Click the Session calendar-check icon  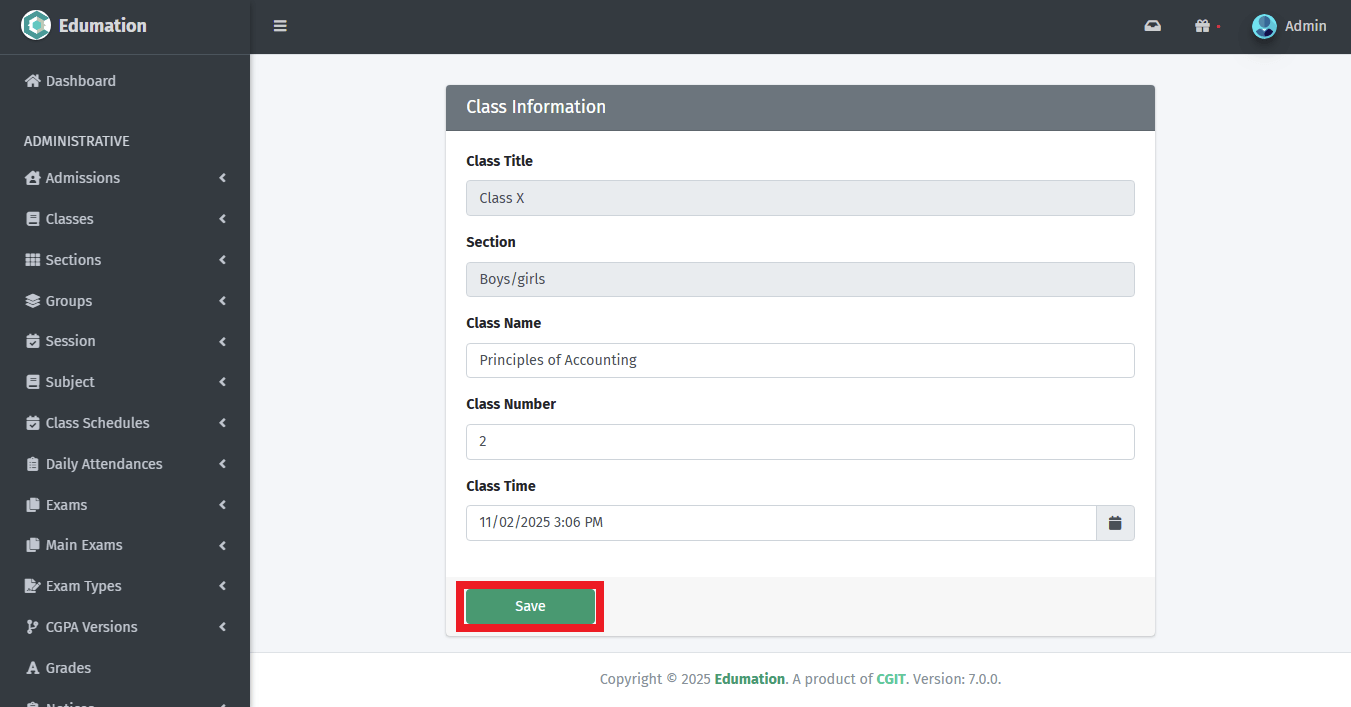click(33, 341)
